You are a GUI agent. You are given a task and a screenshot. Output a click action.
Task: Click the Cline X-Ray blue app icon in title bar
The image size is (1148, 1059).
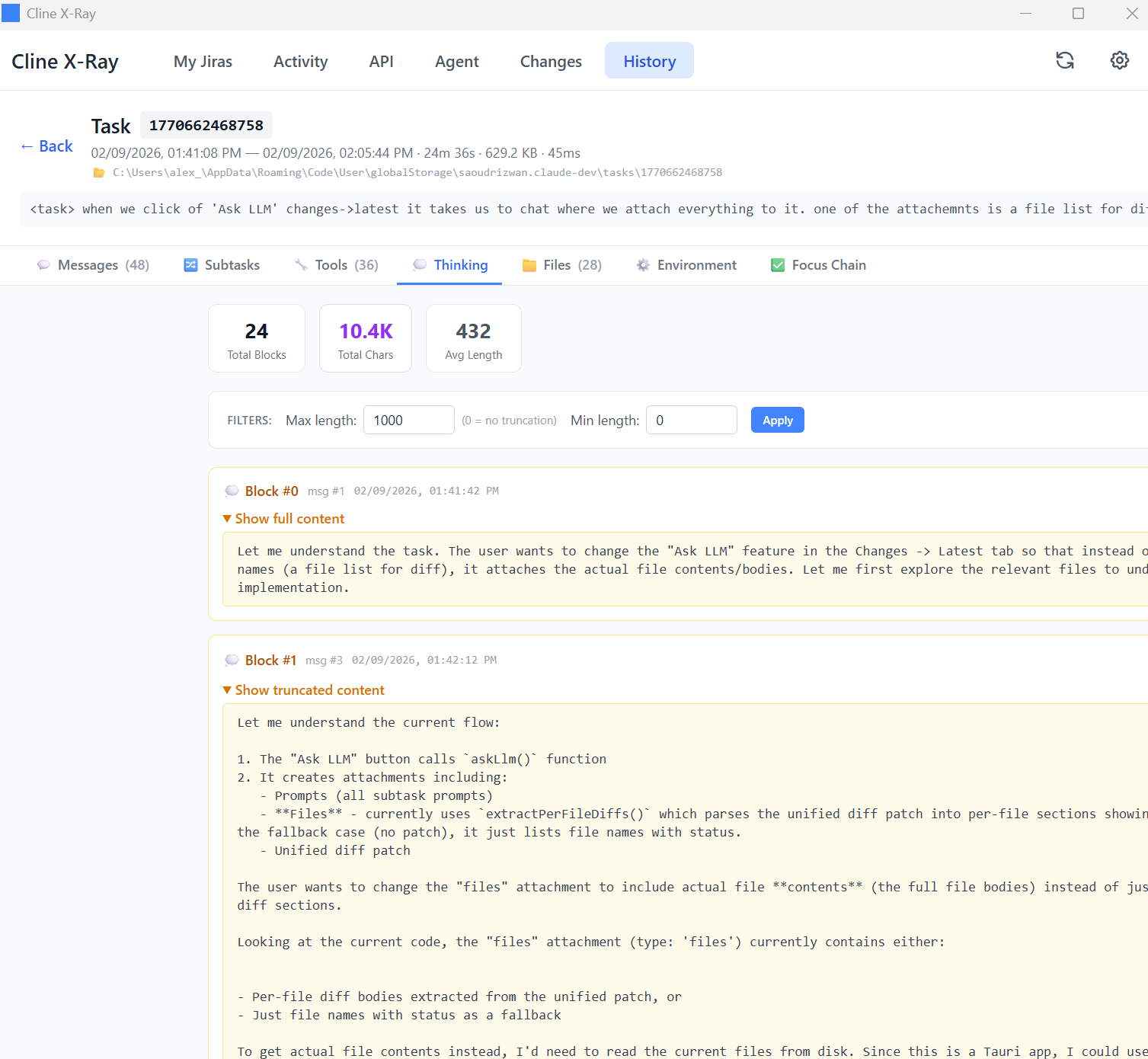click(11, 13)
